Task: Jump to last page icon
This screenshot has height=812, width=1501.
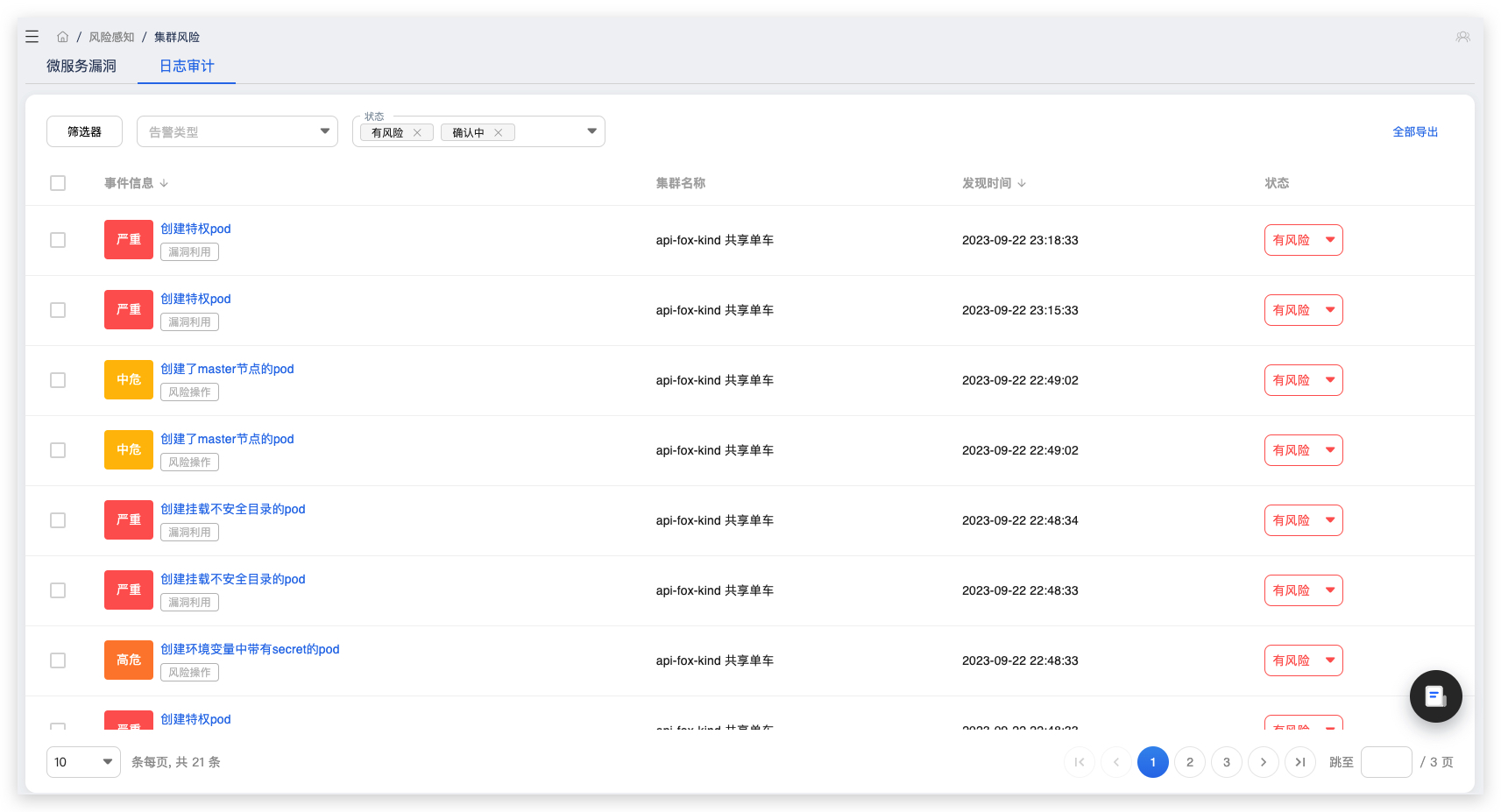Action: (x=1300, y=762)
